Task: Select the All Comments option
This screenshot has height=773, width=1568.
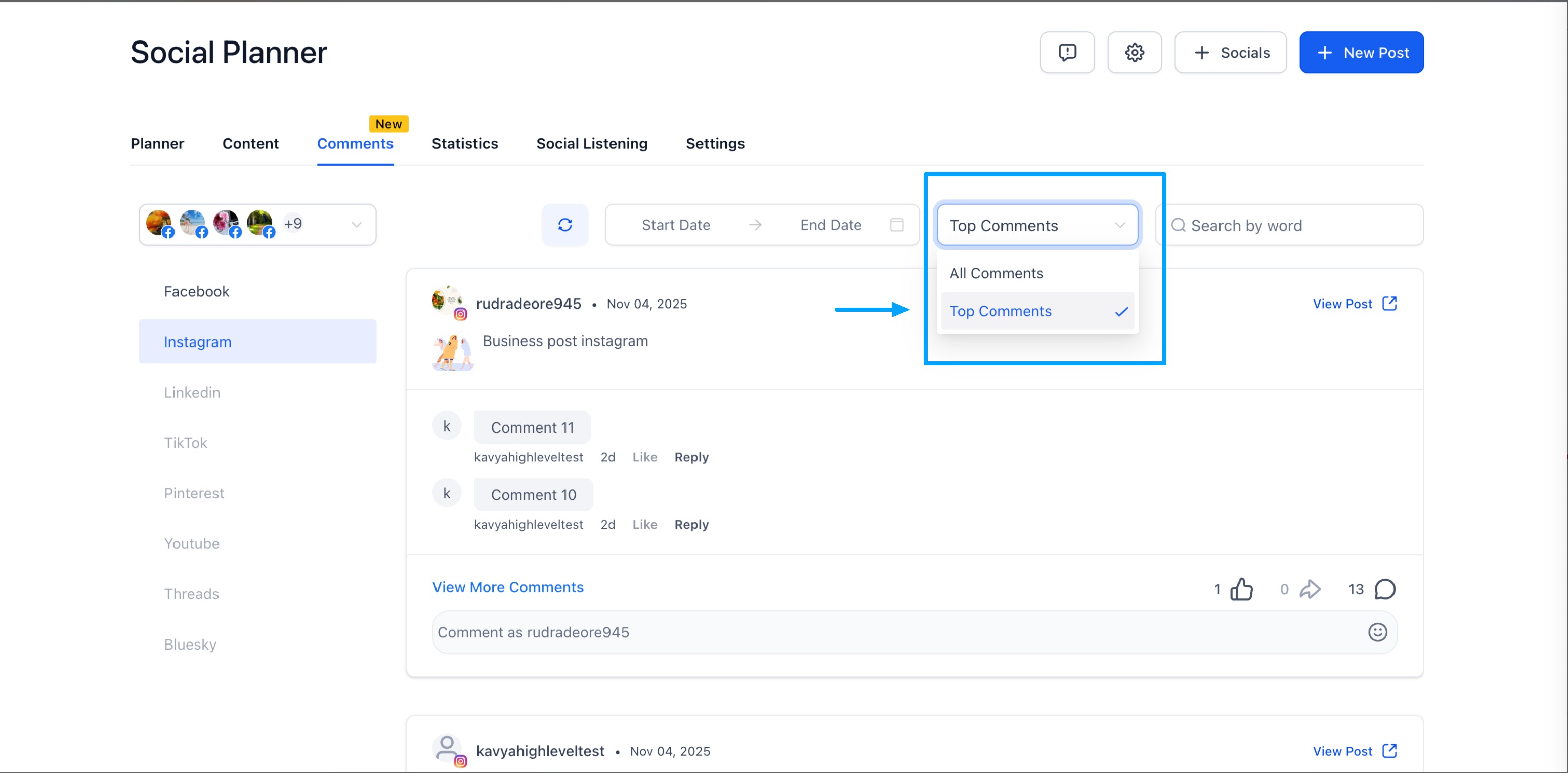Action: [x=996, y=273]
